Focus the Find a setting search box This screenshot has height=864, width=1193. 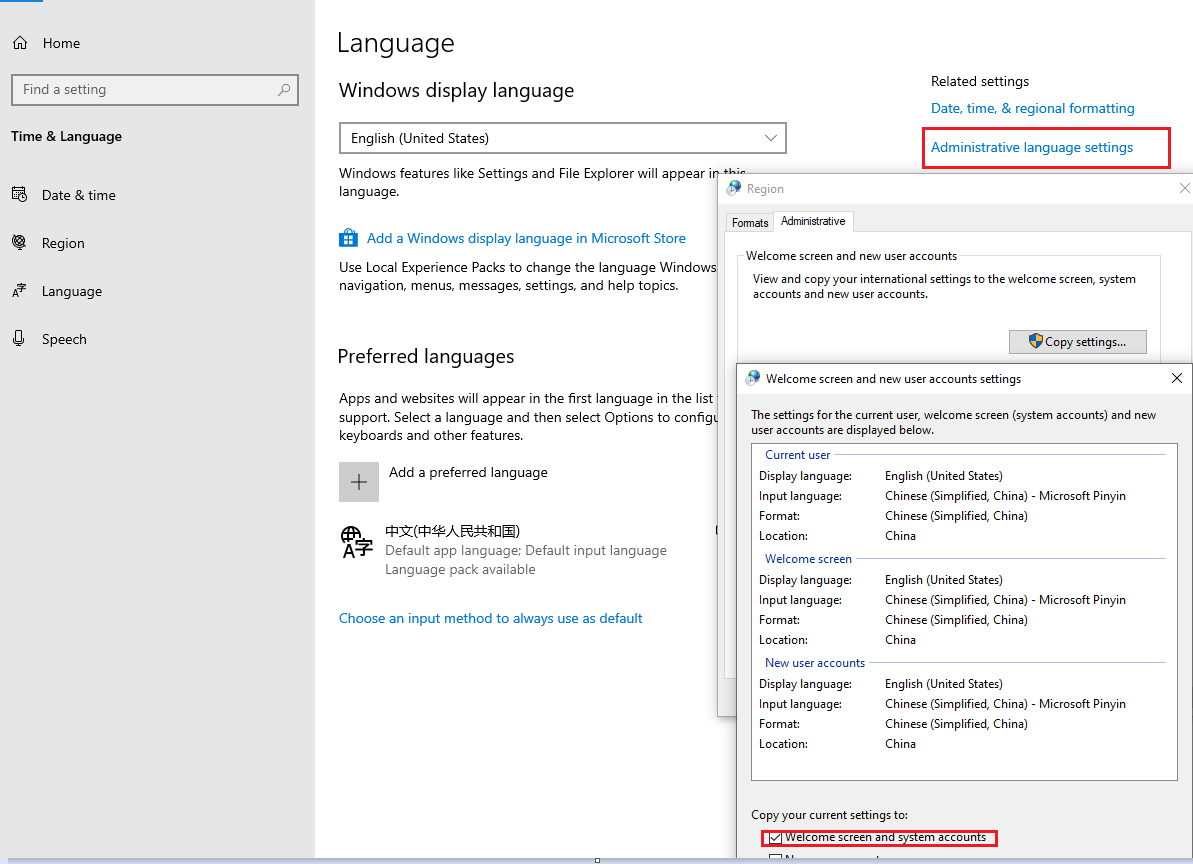tap(155, 90)
